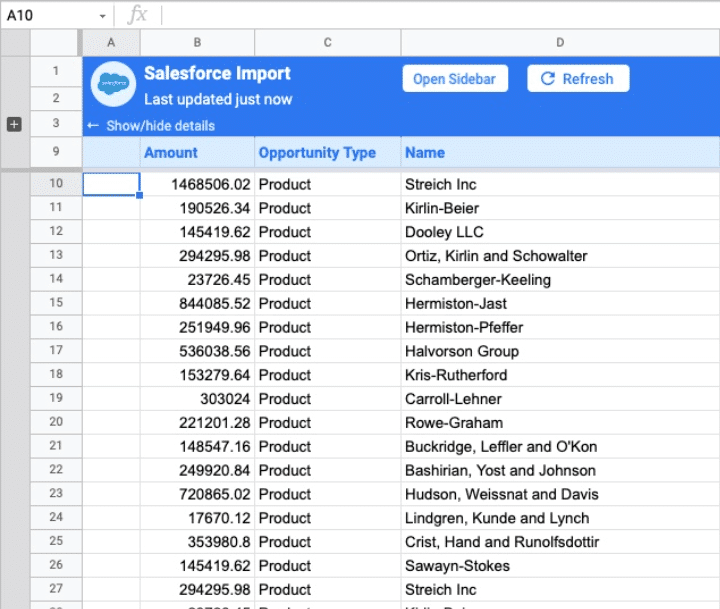The width and height of the screenshot is (720, 609).
Task: Click amount cell 153279.64
Action: pyautogui.click(x=197, y=375)
